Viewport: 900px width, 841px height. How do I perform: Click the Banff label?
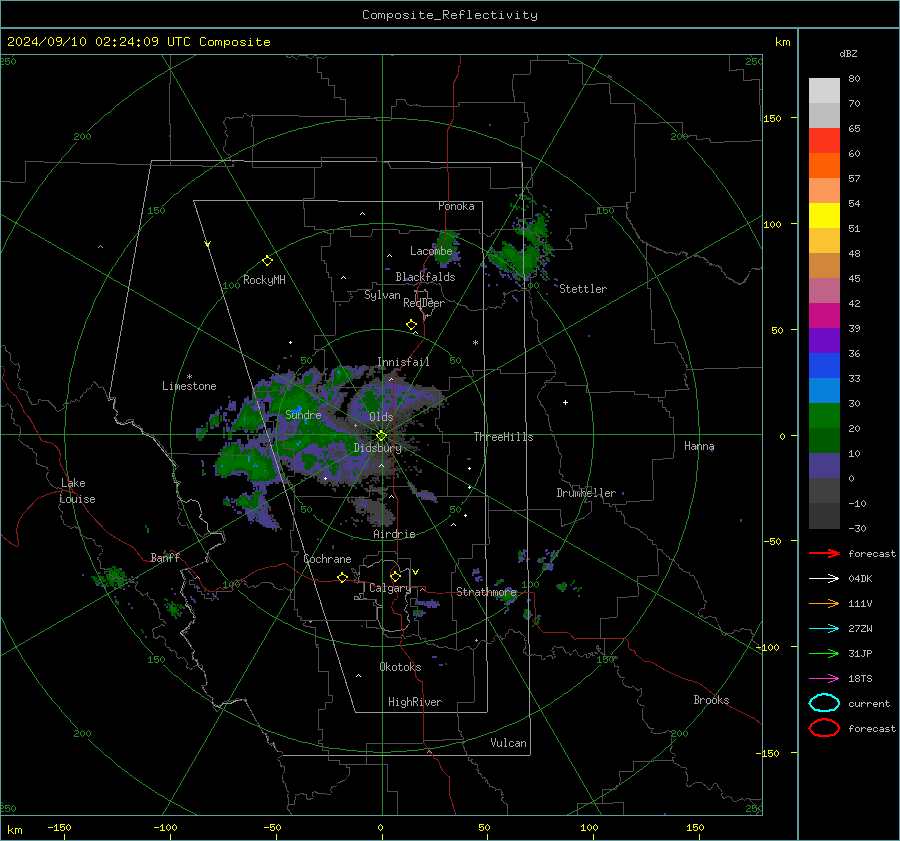(x=165, y=557)
